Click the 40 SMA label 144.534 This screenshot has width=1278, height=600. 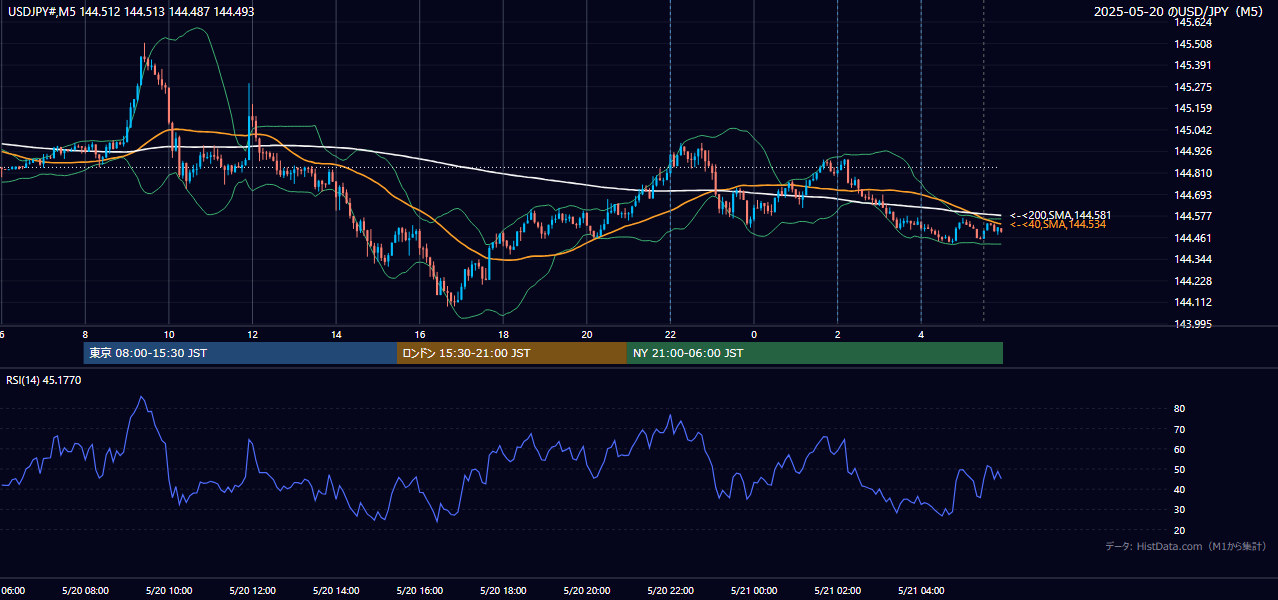click(1057, 225)
